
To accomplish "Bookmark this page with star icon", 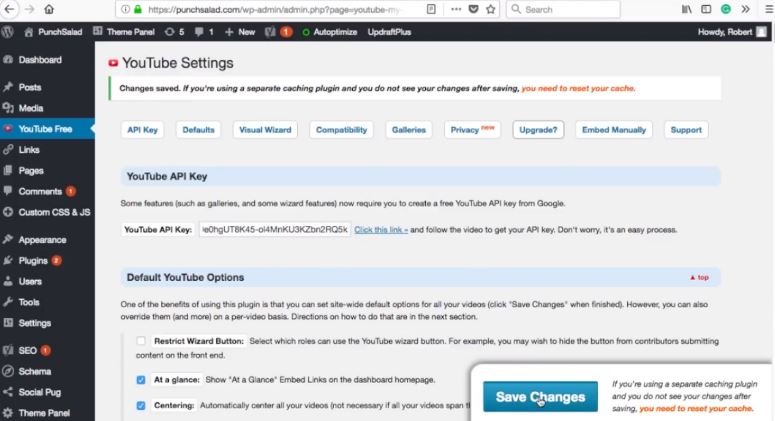I will (x=490, y=9).
